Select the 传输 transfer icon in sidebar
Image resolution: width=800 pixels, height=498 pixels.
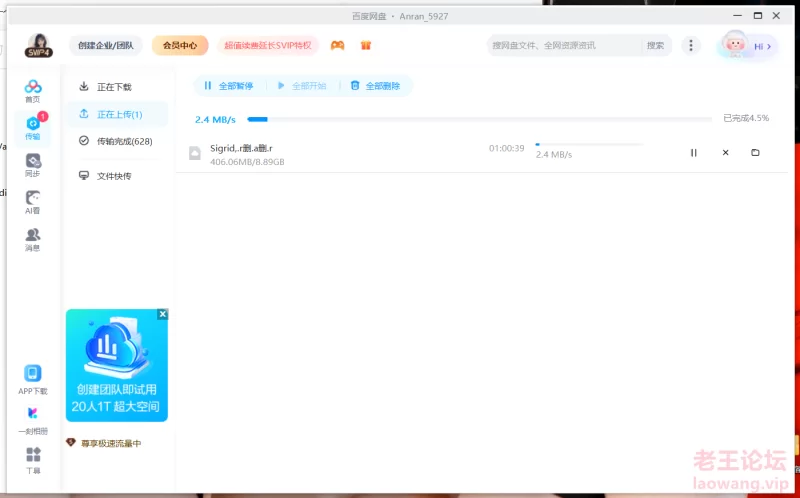point(33,128)
